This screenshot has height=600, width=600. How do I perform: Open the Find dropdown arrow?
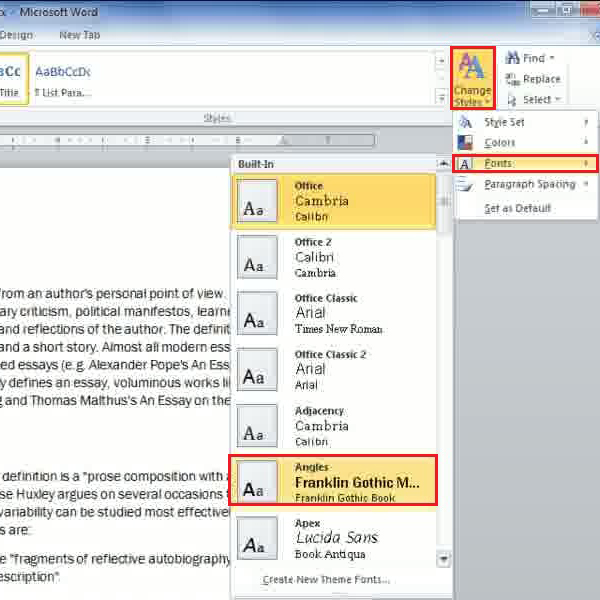[x=552, y=58]
